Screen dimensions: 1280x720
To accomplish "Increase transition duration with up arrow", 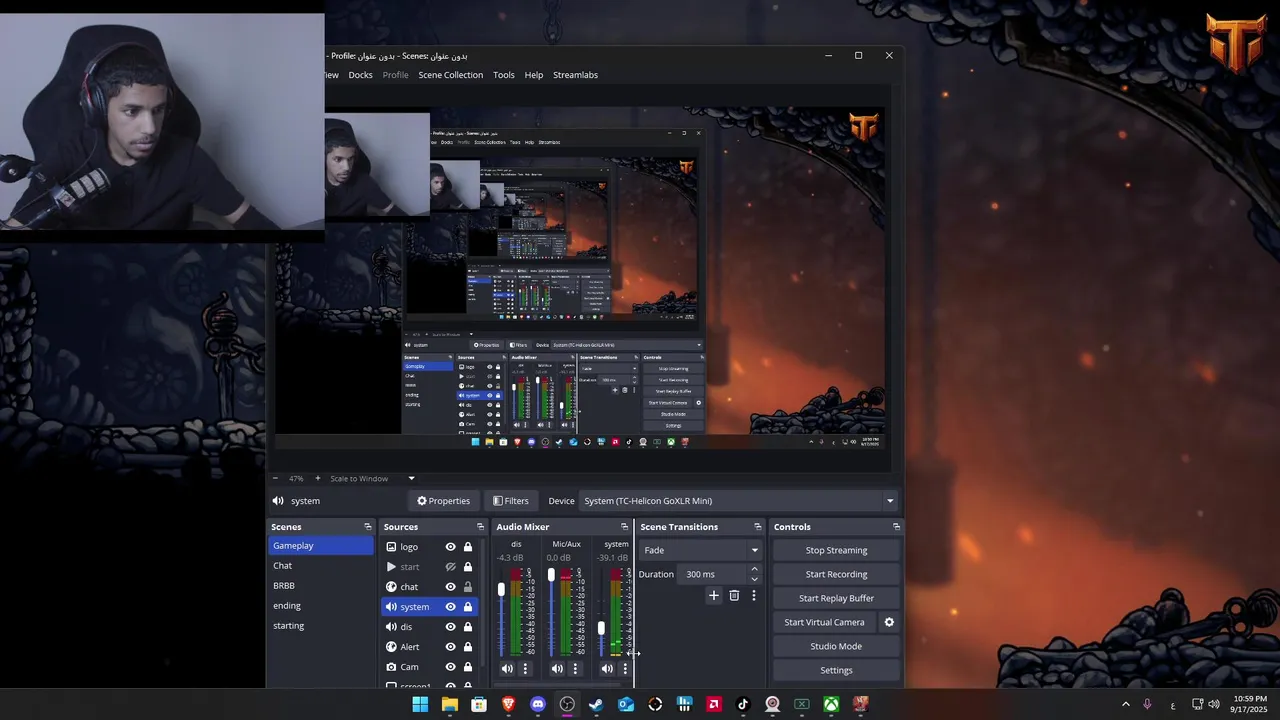I will pos(754,569).
